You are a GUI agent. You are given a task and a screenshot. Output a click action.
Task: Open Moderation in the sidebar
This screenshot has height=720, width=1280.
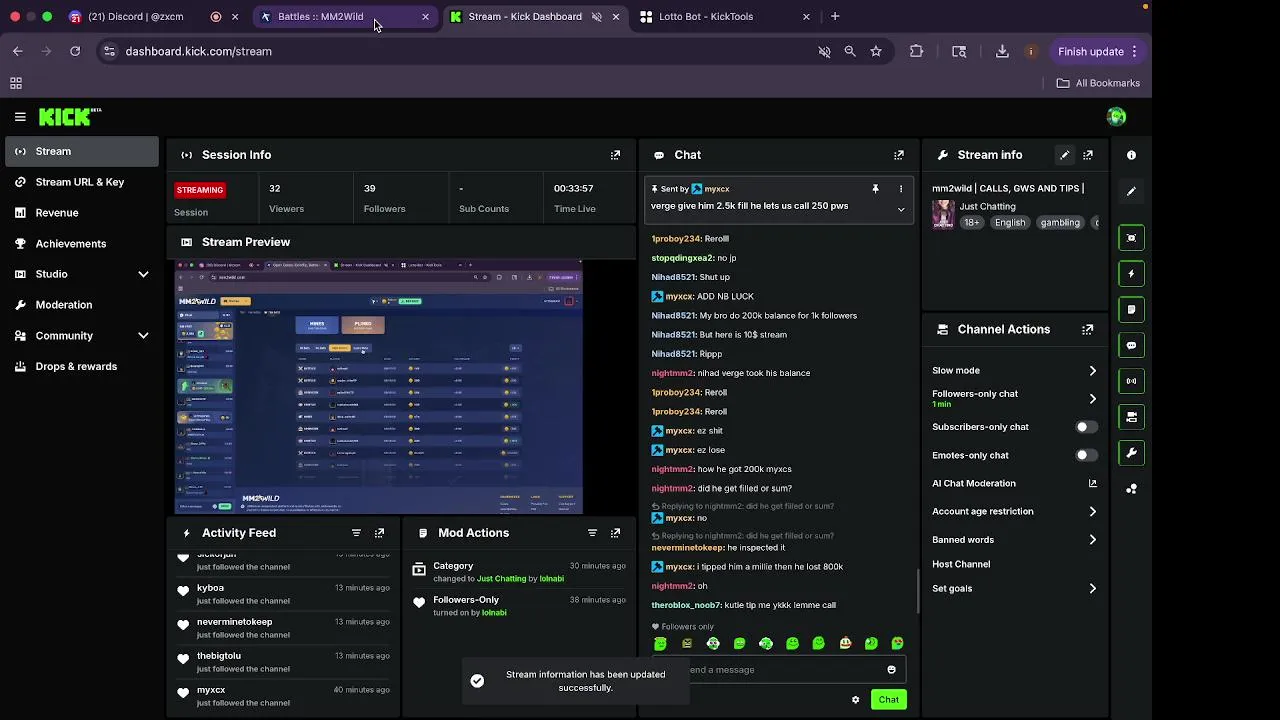coord(83,305)
